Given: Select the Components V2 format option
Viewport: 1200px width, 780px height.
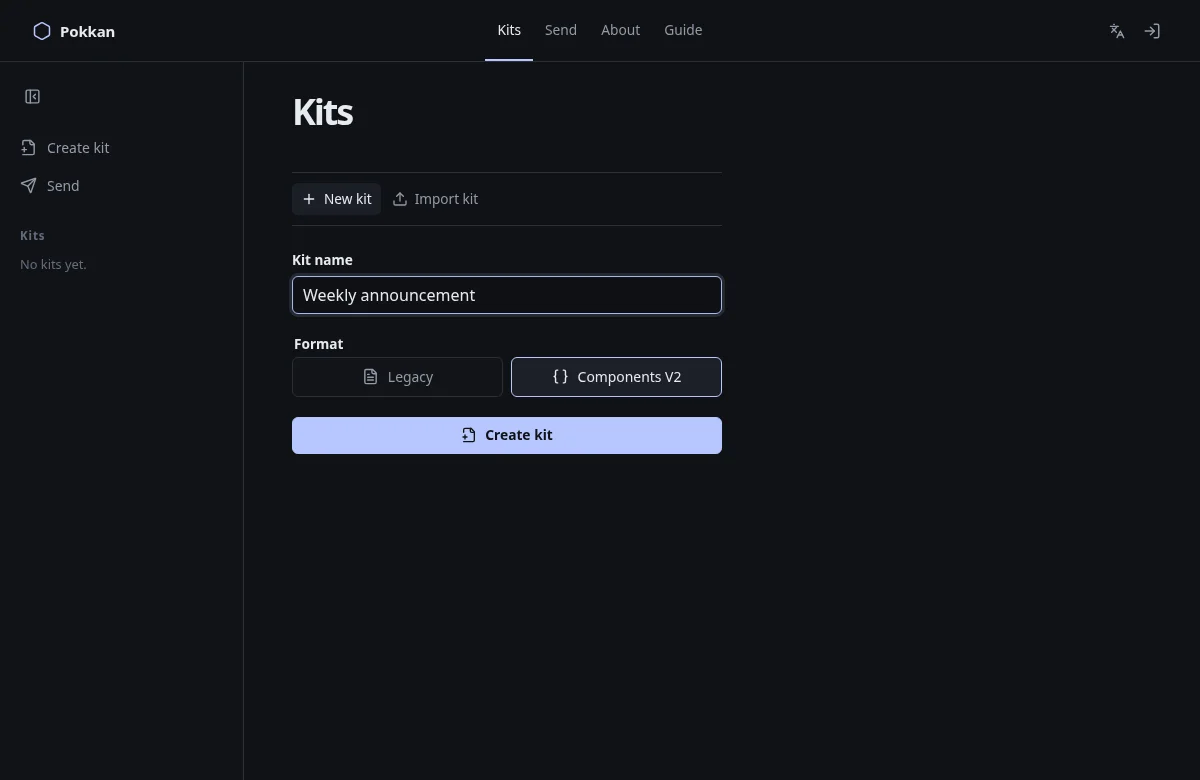Looking at the screenshot, I should coord(616,377).
